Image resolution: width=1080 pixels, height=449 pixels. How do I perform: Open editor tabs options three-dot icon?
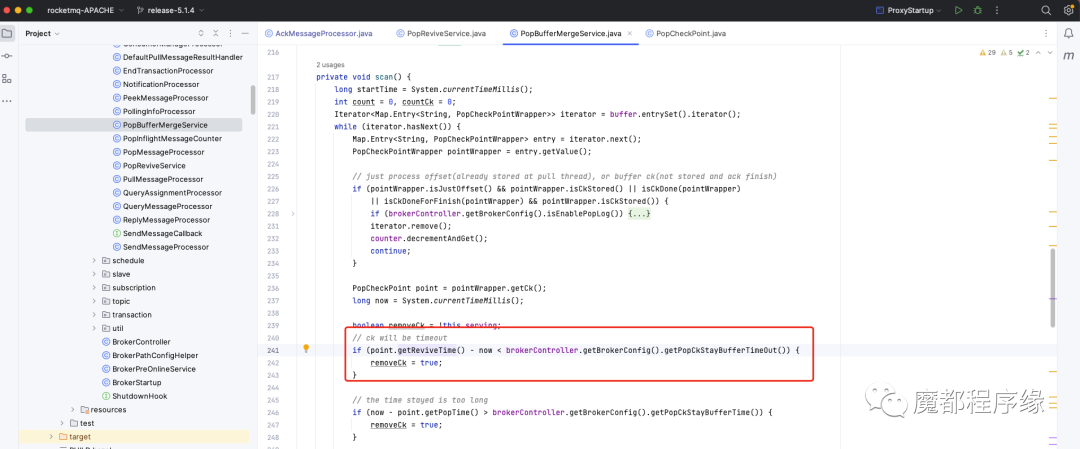tap(1046, 33)
